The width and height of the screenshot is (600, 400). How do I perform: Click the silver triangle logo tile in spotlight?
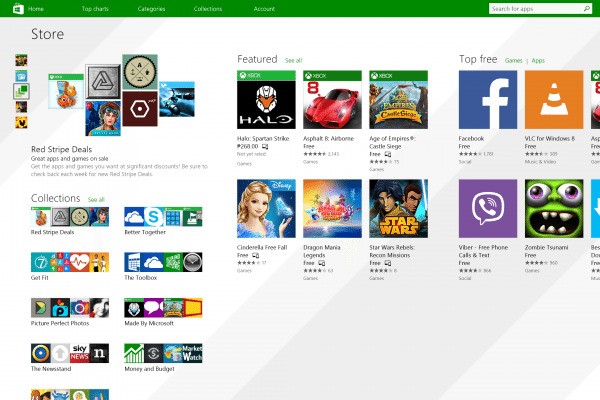103,82
